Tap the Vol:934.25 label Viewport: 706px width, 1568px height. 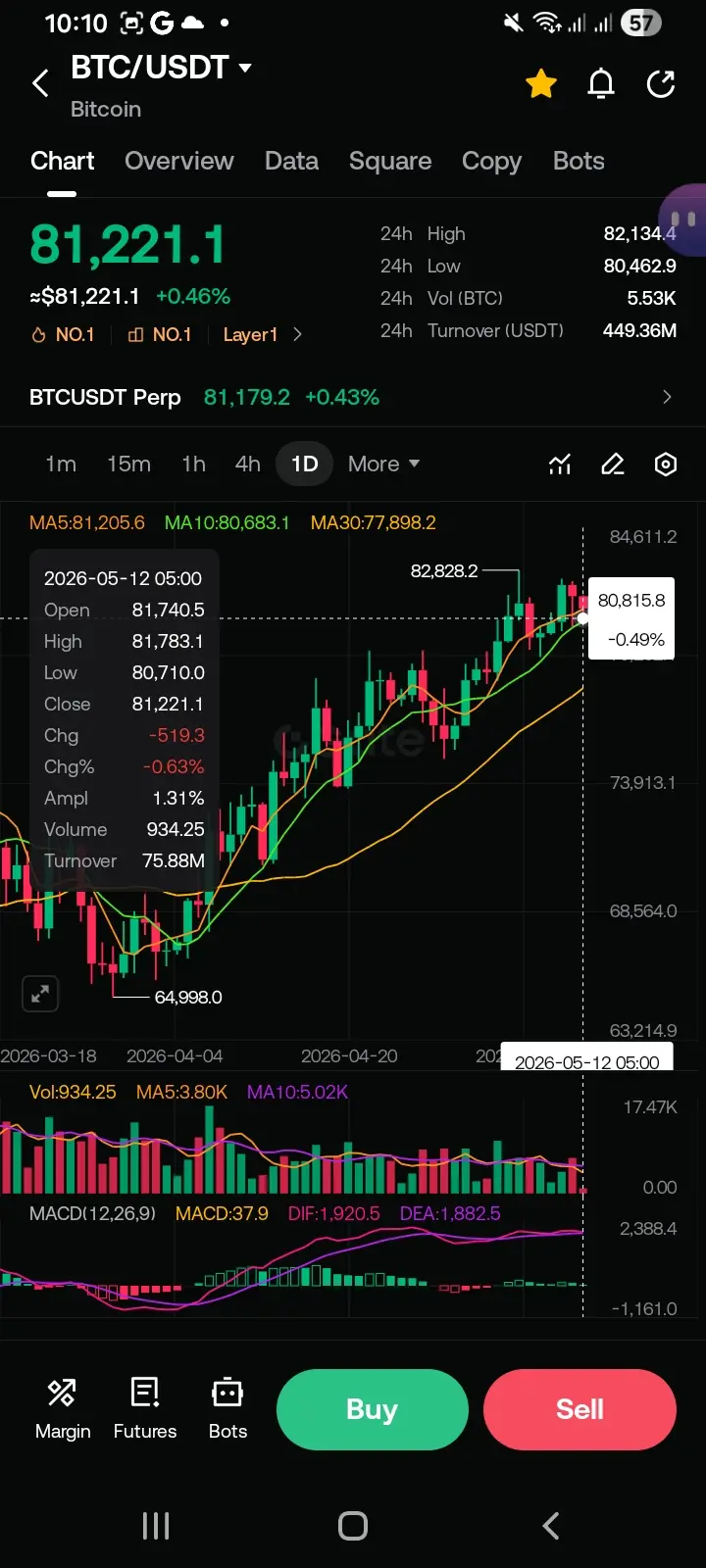(73, 1092)
